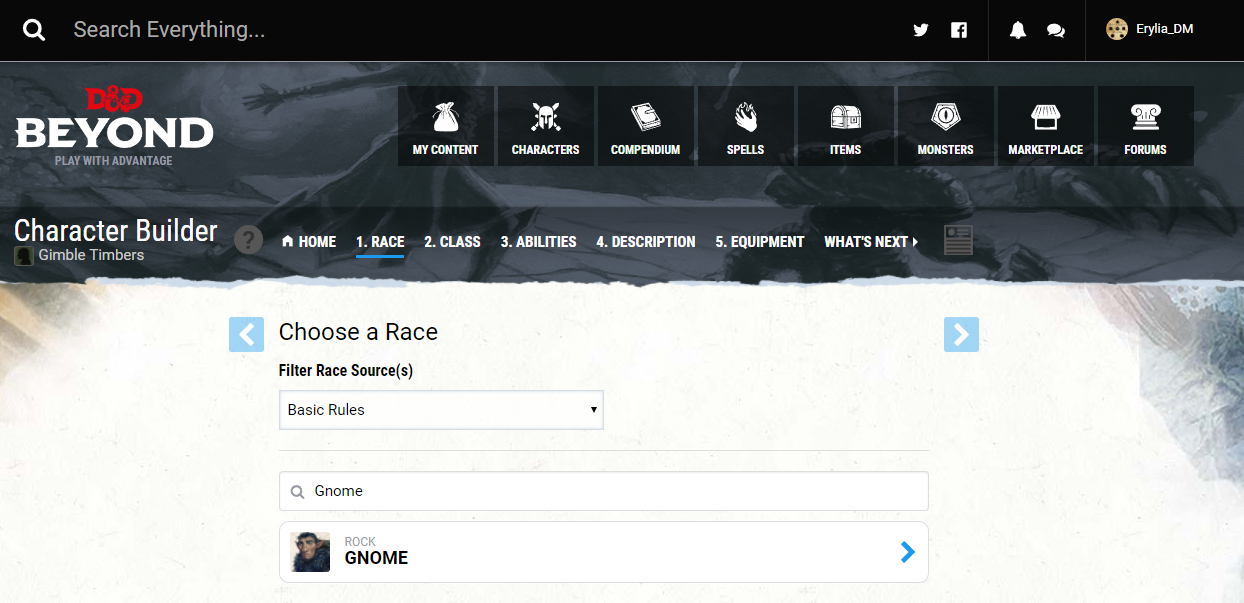Go to previous step with left arrow
Image resolution: width=1244 pixels, height=603 pixels.
point(246,334)
